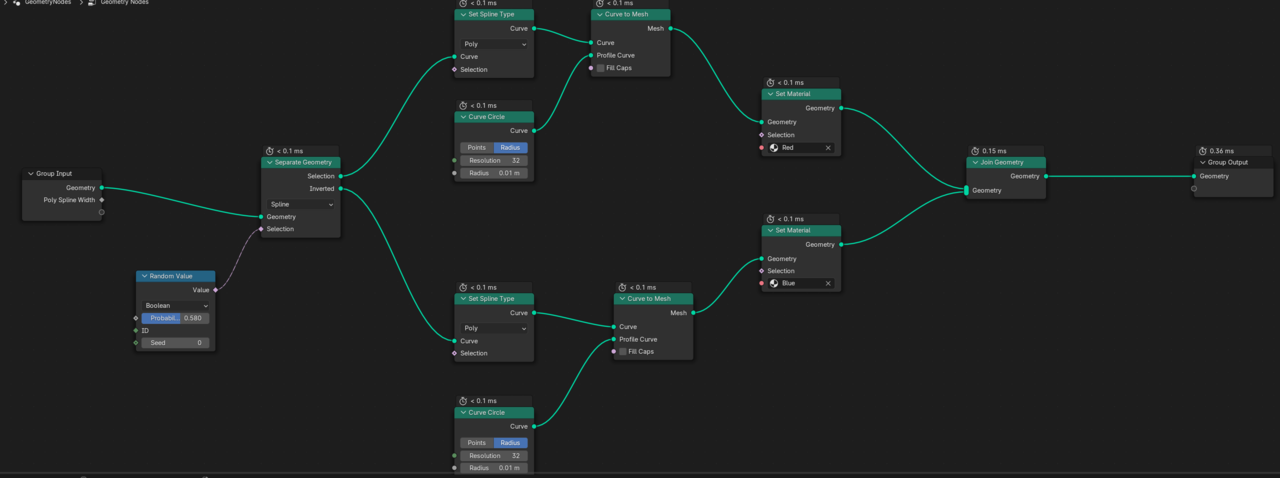Click the Inverted label in Separate Geometry
This screenshot has width=1280, height=478.
coord(322,188)
